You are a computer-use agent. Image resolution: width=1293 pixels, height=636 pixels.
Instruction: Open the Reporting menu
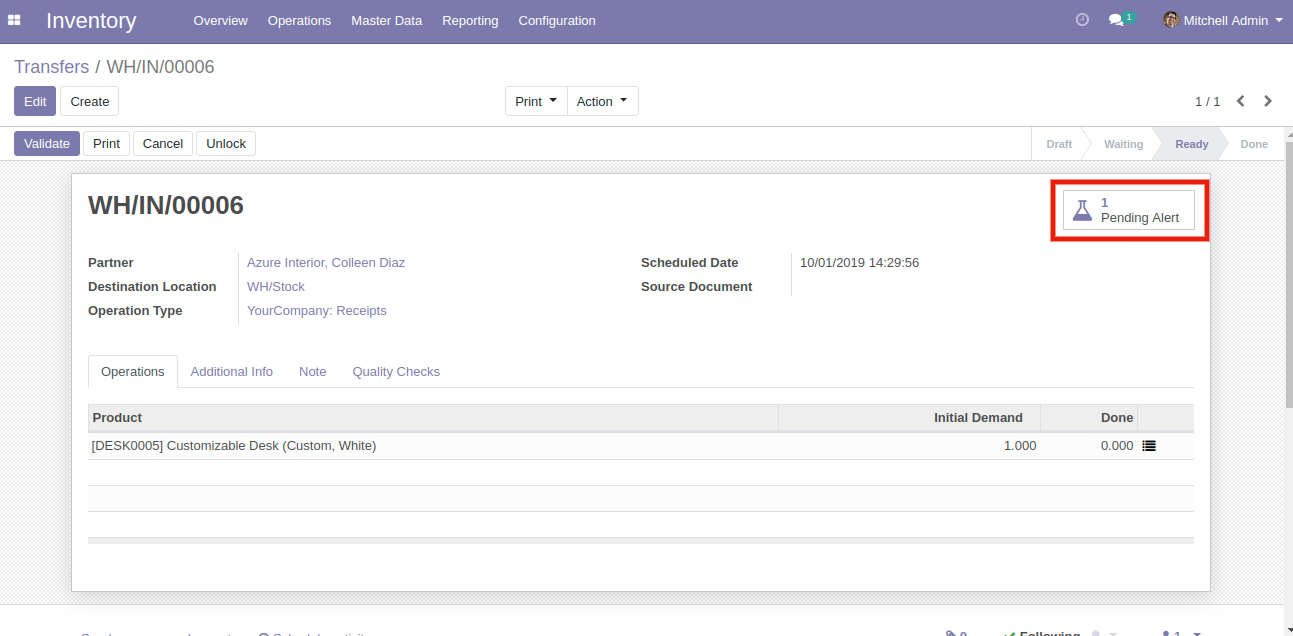point(470,20)
